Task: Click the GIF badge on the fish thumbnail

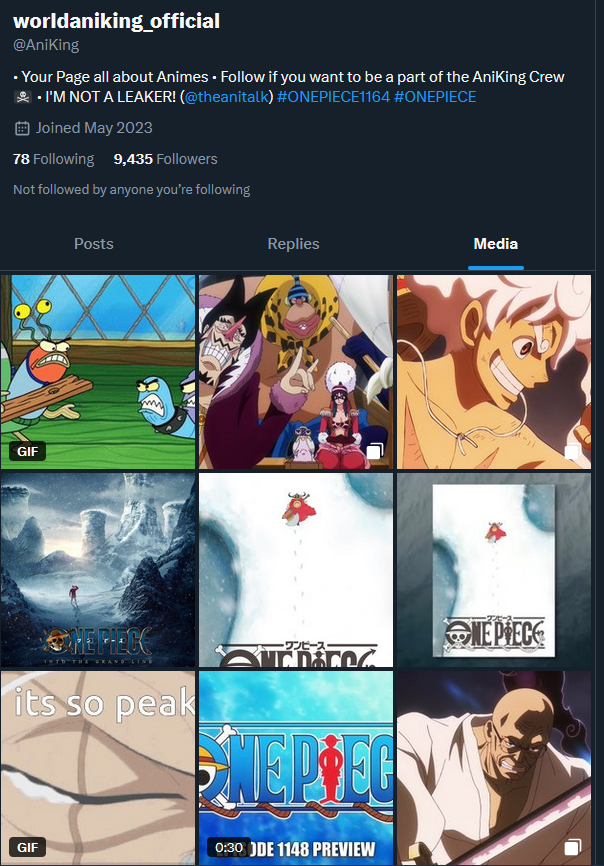Action: pos(28,451)
